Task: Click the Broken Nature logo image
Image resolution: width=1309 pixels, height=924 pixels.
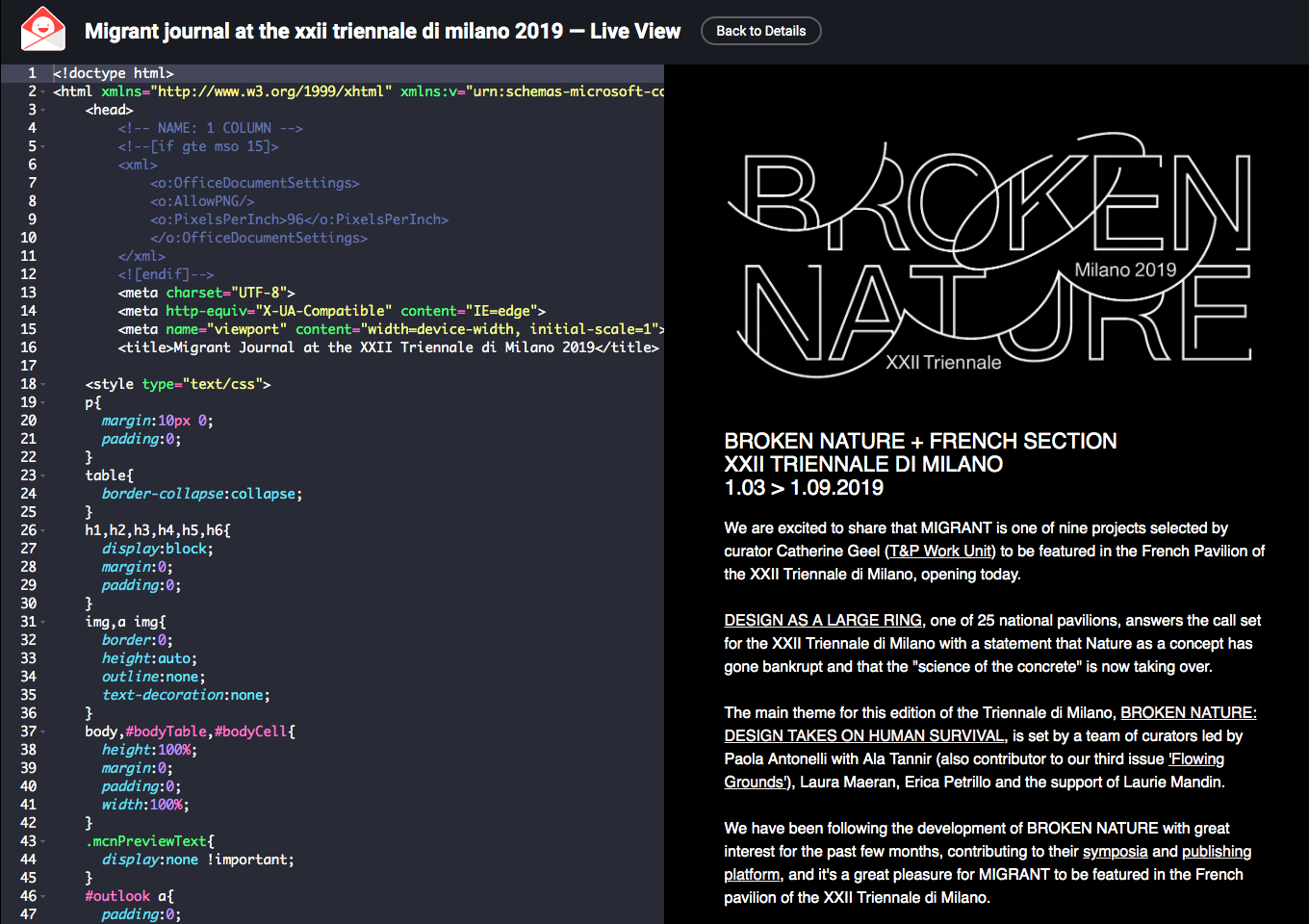Action: pyautogui.click(x=989, y=255)
